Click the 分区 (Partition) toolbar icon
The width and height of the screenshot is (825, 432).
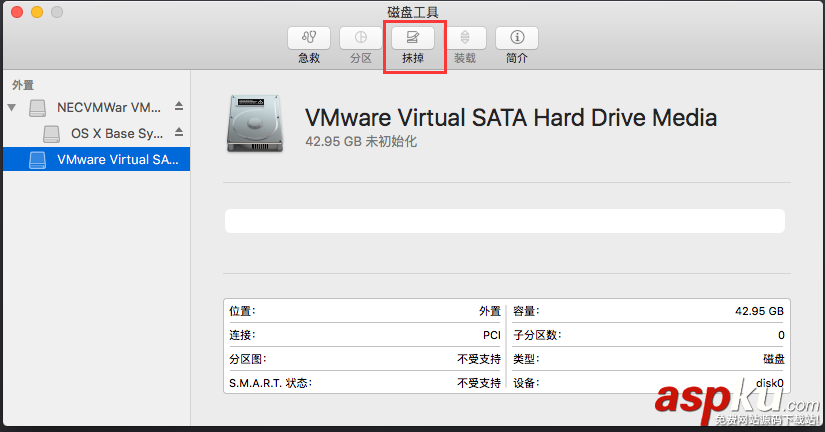pyautogui.click(x=361, y=38)
